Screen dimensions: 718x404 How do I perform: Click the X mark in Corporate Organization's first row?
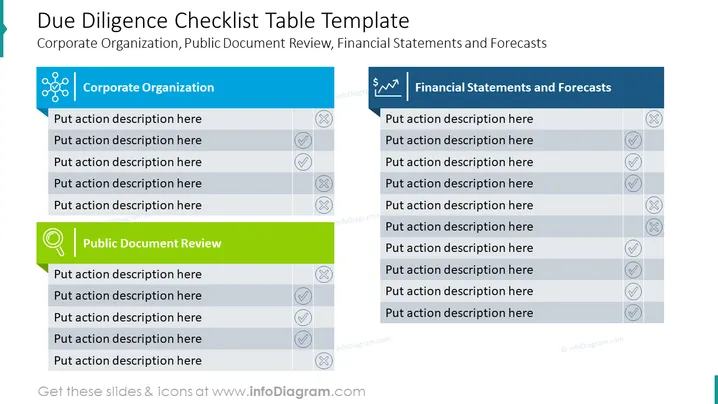(x=324, y=119)
